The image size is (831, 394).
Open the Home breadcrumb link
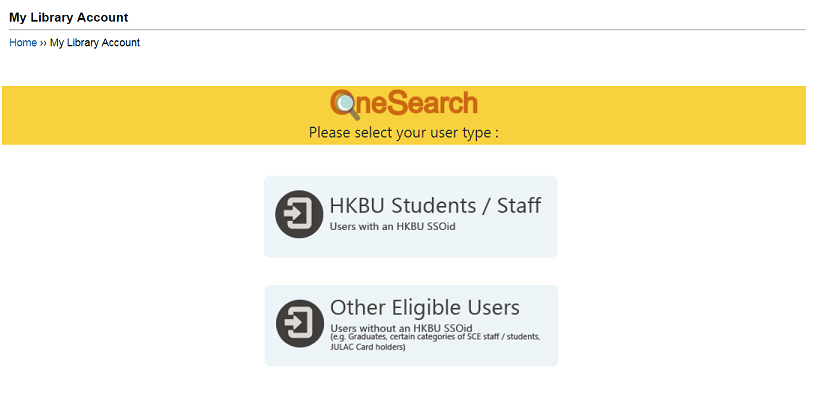coord(23,42)
